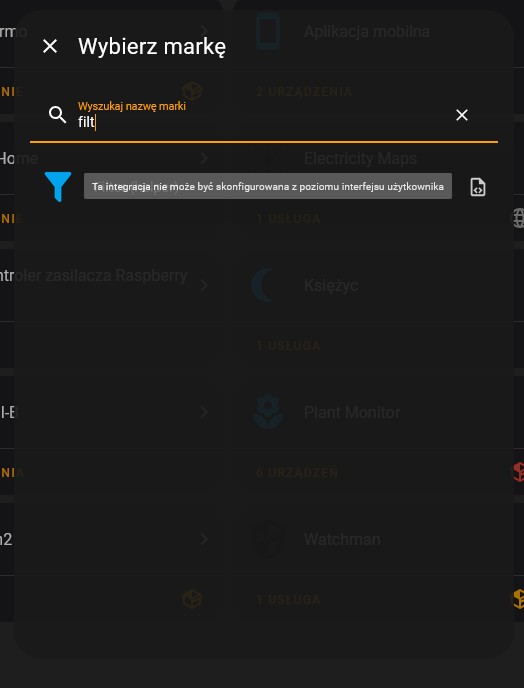Open the Filter integration documentation icon
The width and height of the screenshot is (524, 688).
pos(477,187)
